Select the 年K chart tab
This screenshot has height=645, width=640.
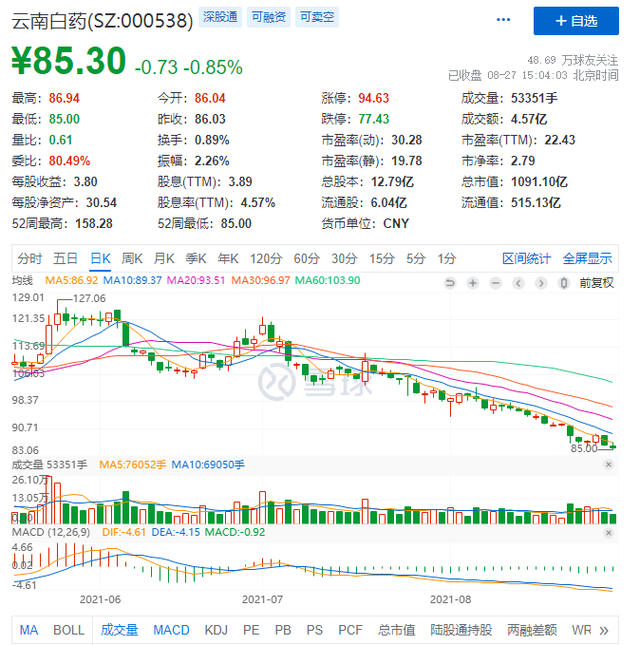click(228, 259)
